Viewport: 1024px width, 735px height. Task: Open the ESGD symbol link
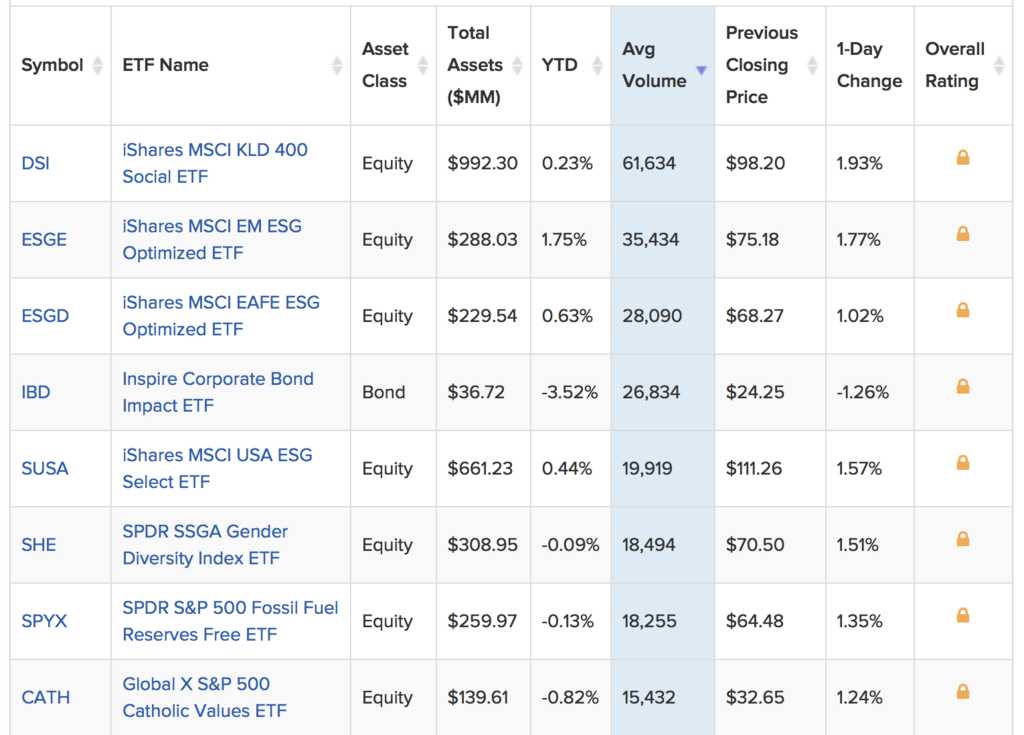(x=45, y=316)
